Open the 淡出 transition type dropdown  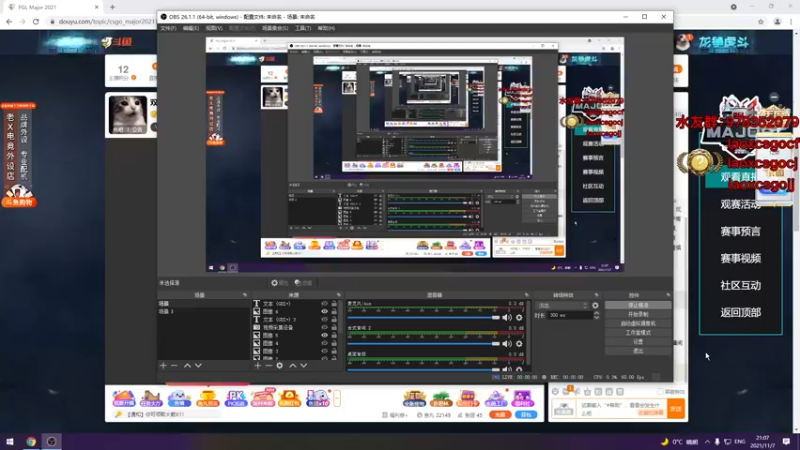(563, 306)
